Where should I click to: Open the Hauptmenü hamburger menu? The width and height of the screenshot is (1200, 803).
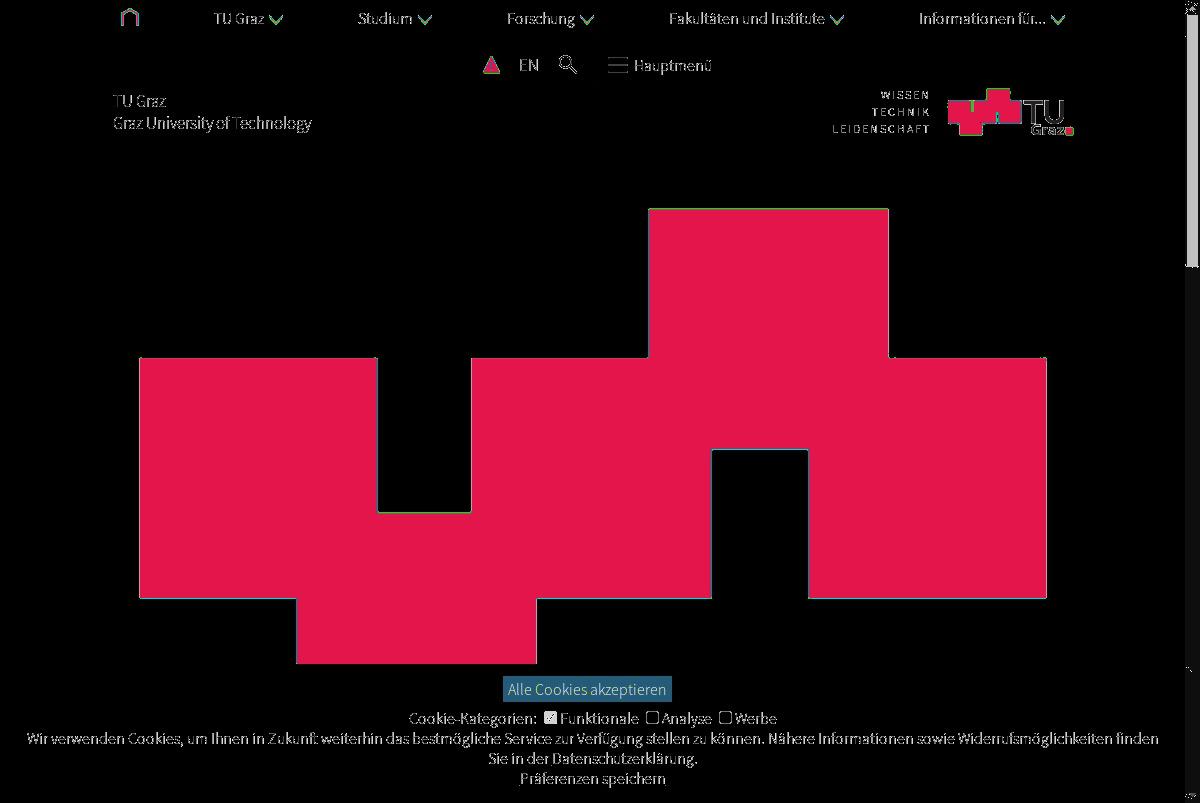tap(660, 65)
